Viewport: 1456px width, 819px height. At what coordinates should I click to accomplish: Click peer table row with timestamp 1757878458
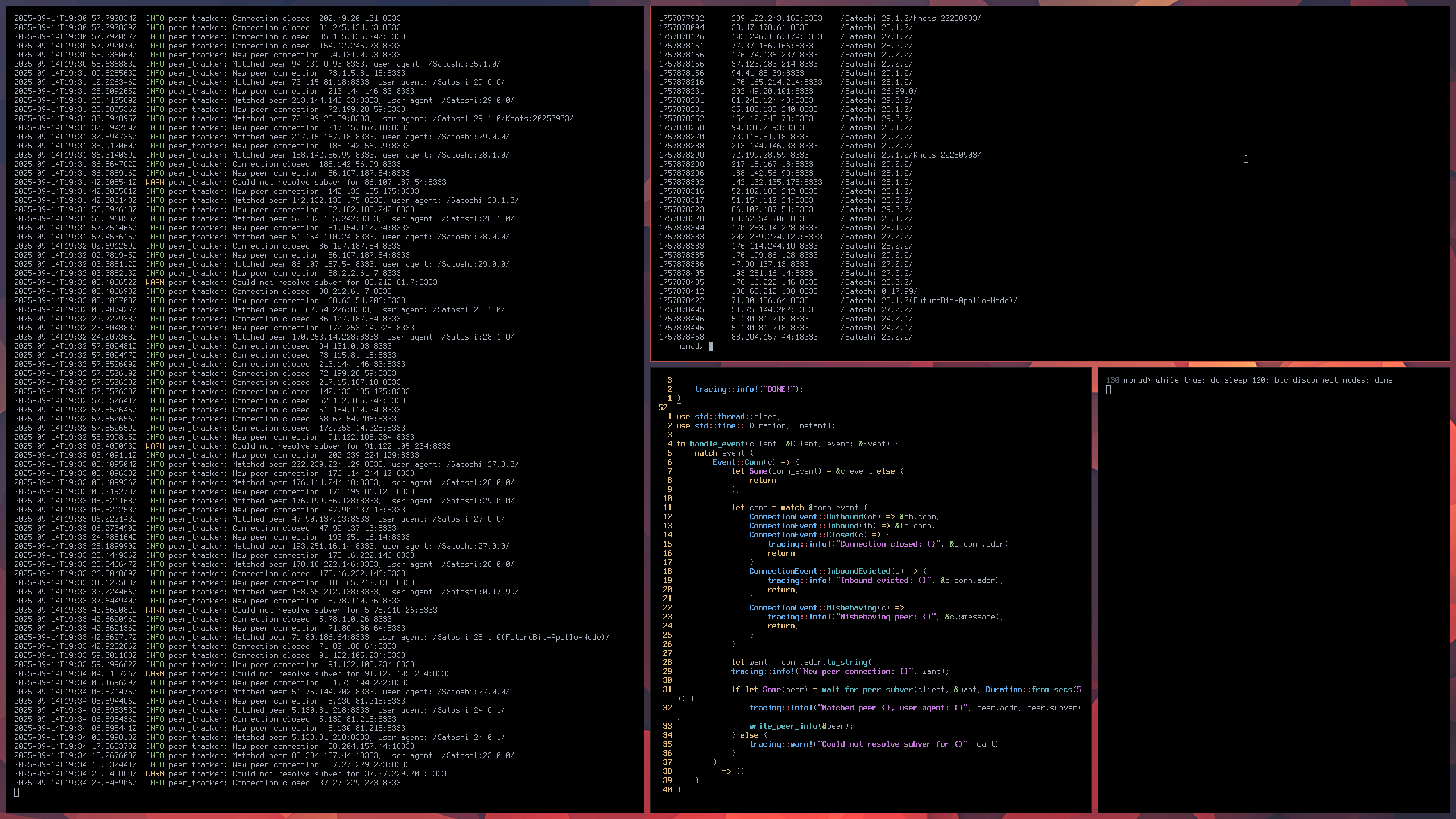pos(786,337)
